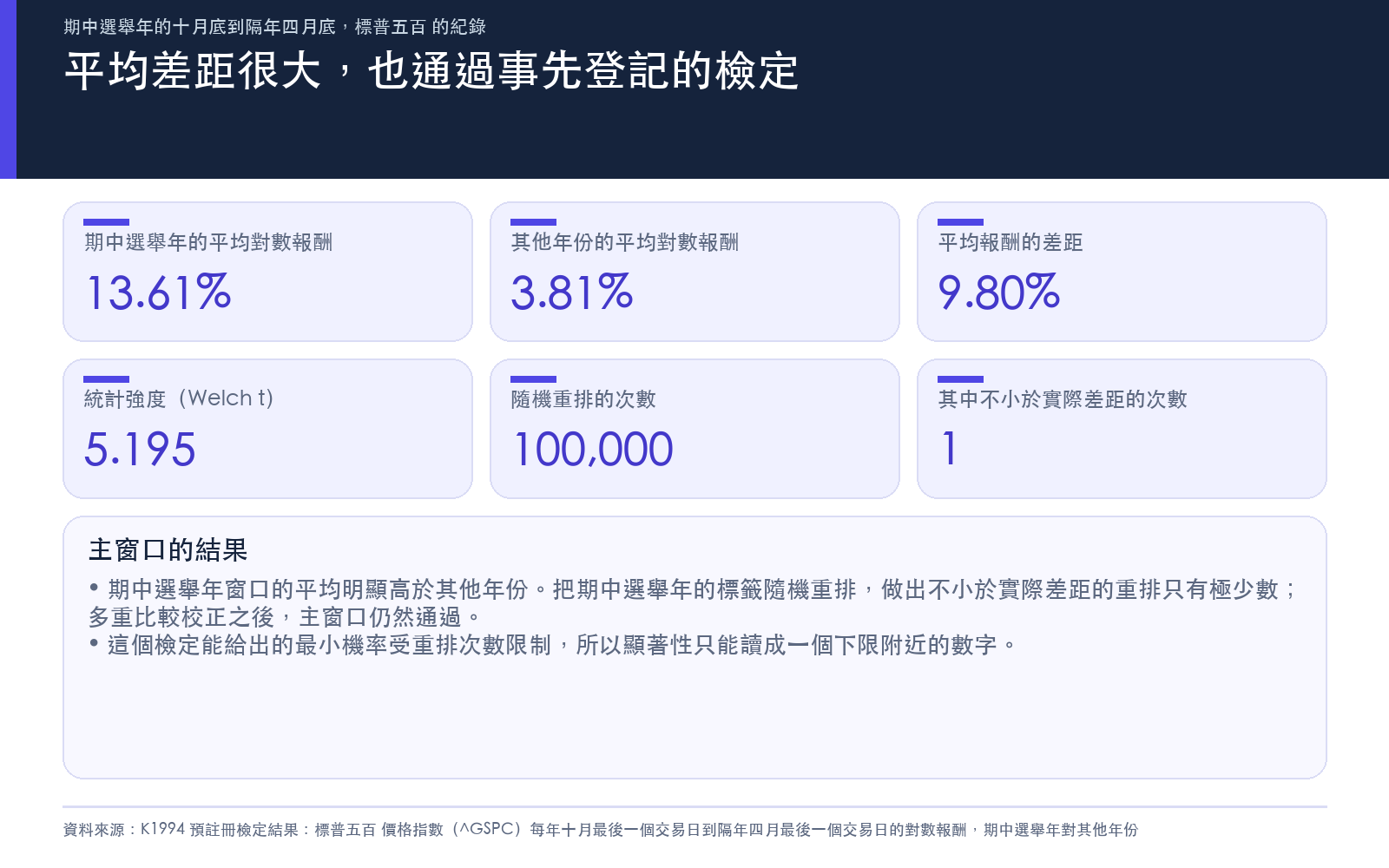Click the heading 主窗口的結果
The width and height of the screenshot is (1389, 868).
click(x=168, y=549)
